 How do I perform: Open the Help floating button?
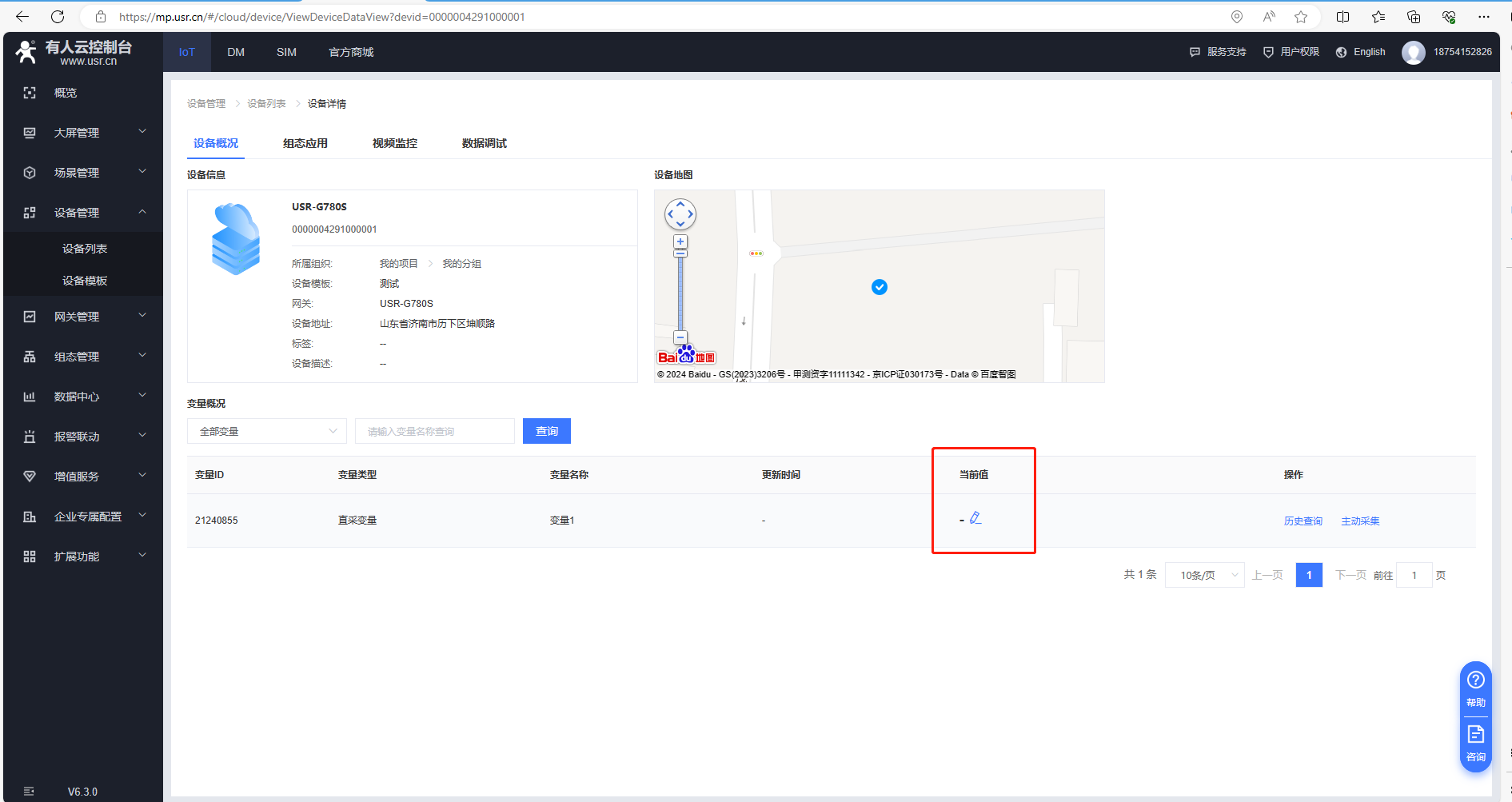coord(1475,688)
